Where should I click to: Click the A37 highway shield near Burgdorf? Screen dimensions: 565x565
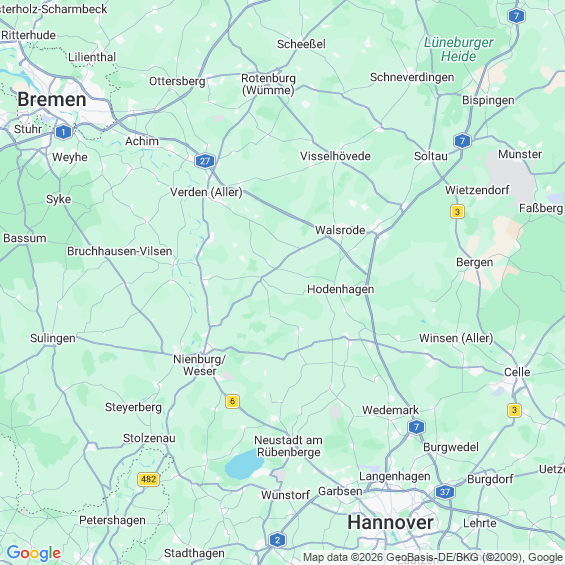pyautogui.click(x=445, y=492)
